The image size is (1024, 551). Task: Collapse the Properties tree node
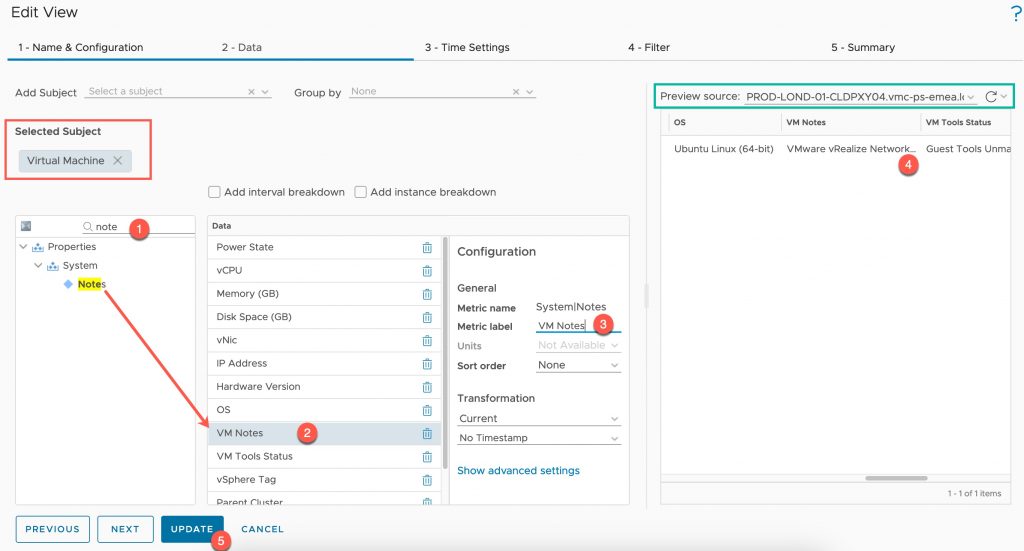pos(24,247)
